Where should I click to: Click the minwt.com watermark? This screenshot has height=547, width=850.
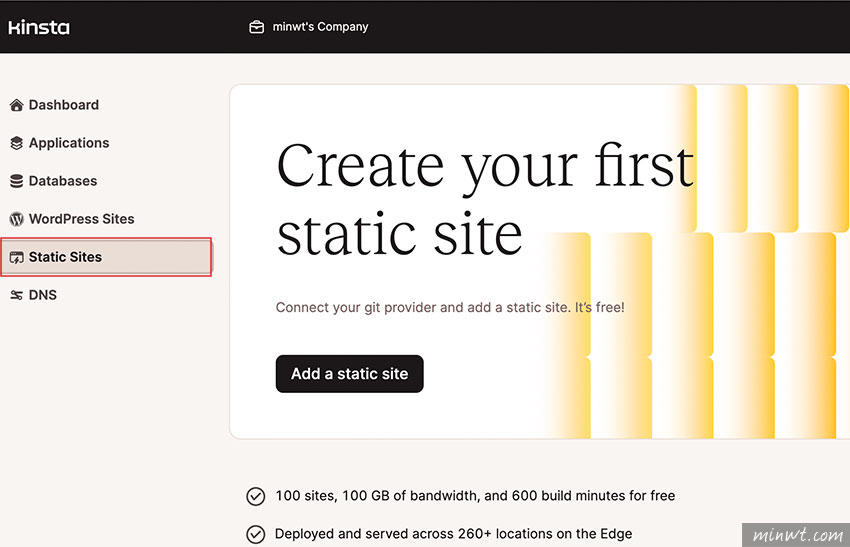tap(796, 535)
